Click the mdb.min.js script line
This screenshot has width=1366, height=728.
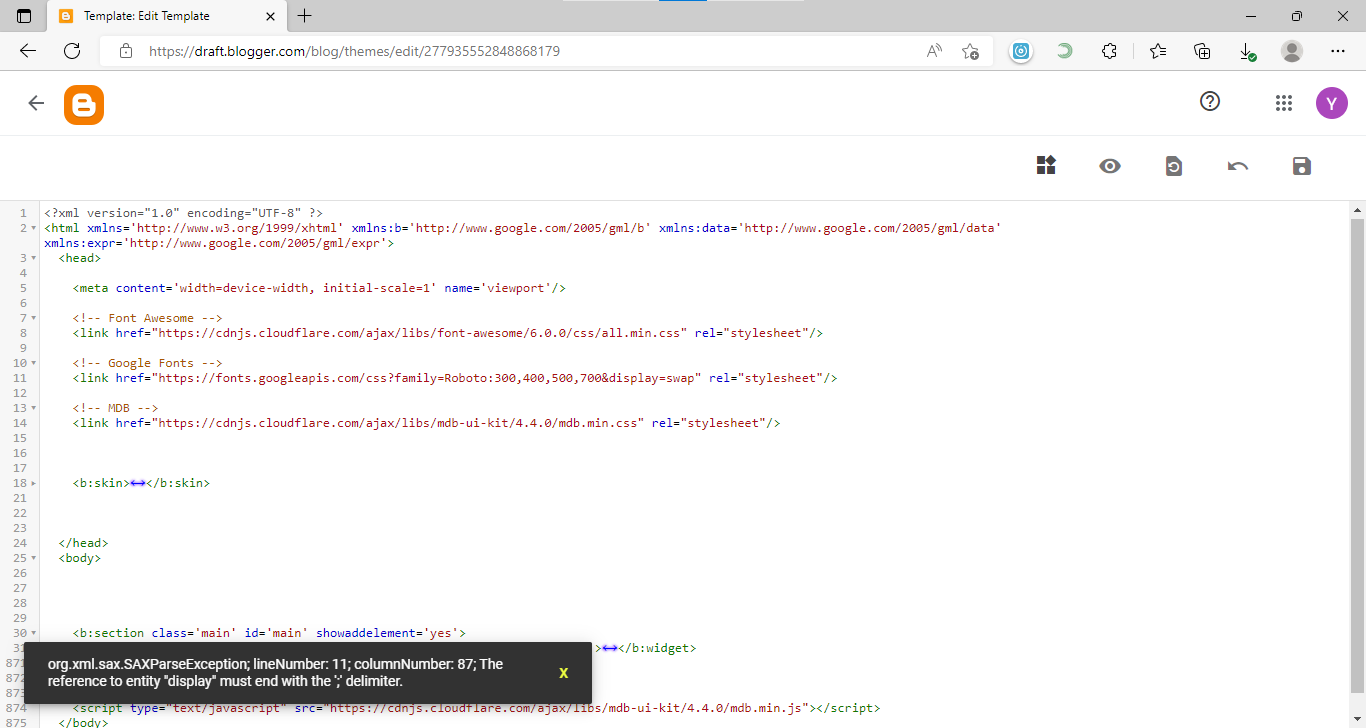coord(476,708)
